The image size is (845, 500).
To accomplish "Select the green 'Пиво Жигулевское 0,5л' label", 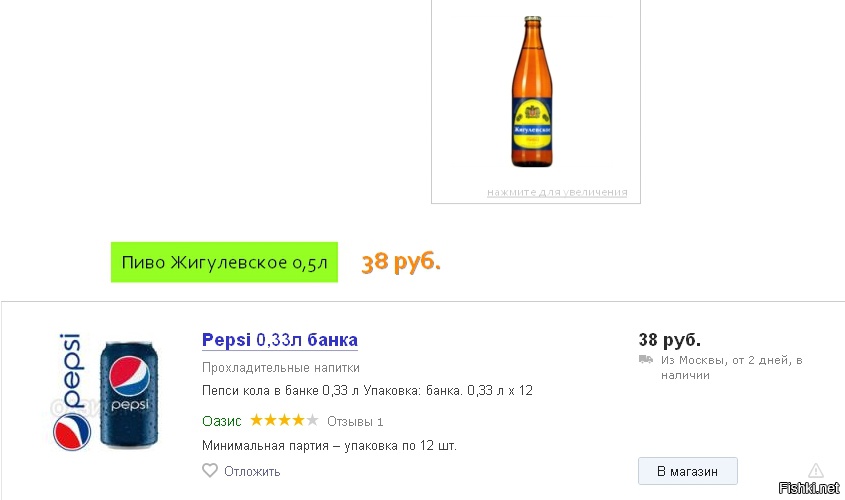I will (x=224, y=263).
